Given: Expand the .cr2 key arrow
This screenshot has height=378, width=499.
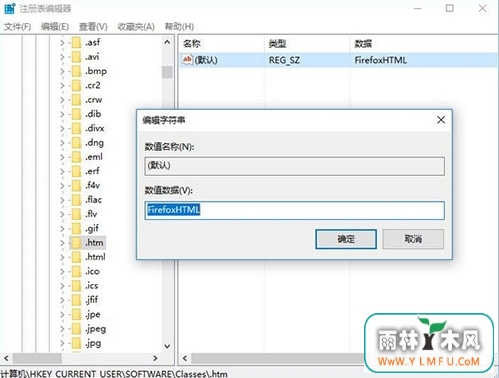Looking at the screenshot, I should pyautogui.click(x=62, y=86).
